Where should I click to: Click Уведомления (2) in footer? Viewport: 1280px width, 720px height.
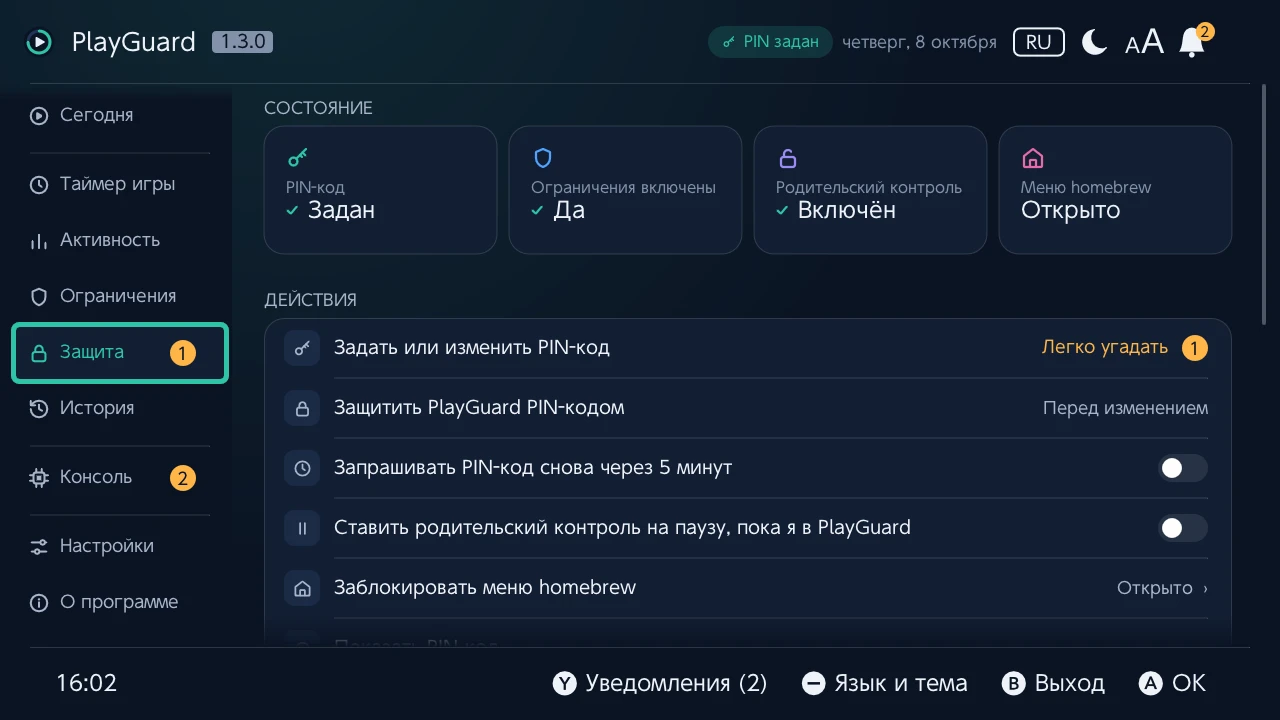point(660,683)
